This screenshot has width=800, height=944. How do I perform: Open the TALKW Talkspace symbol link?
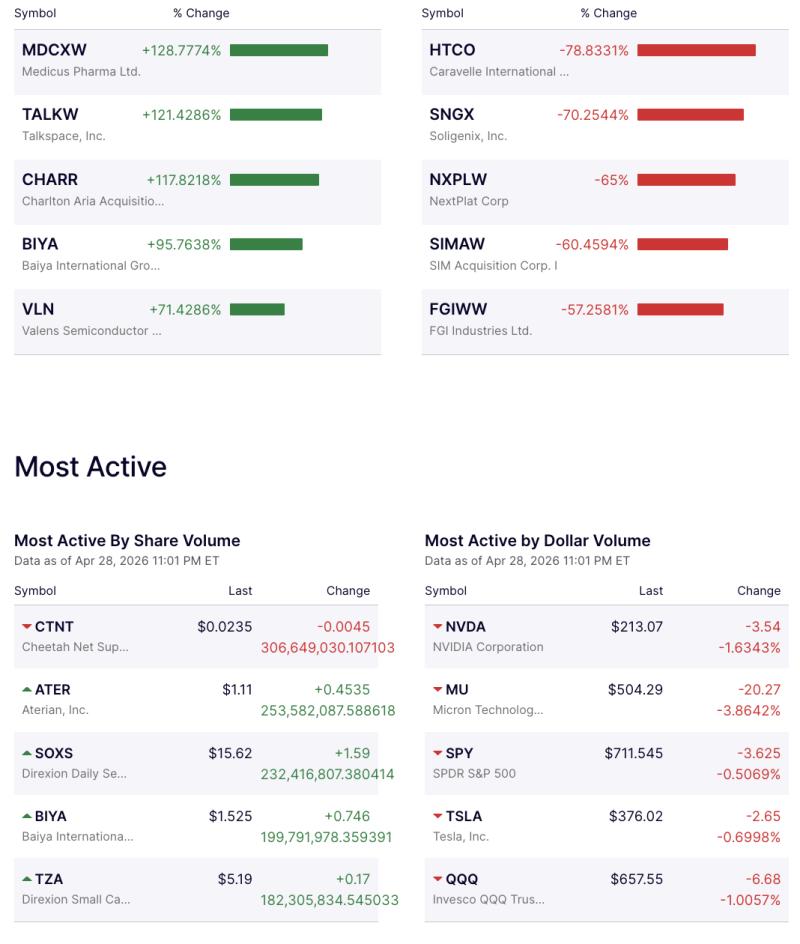[x=50, y=115]
